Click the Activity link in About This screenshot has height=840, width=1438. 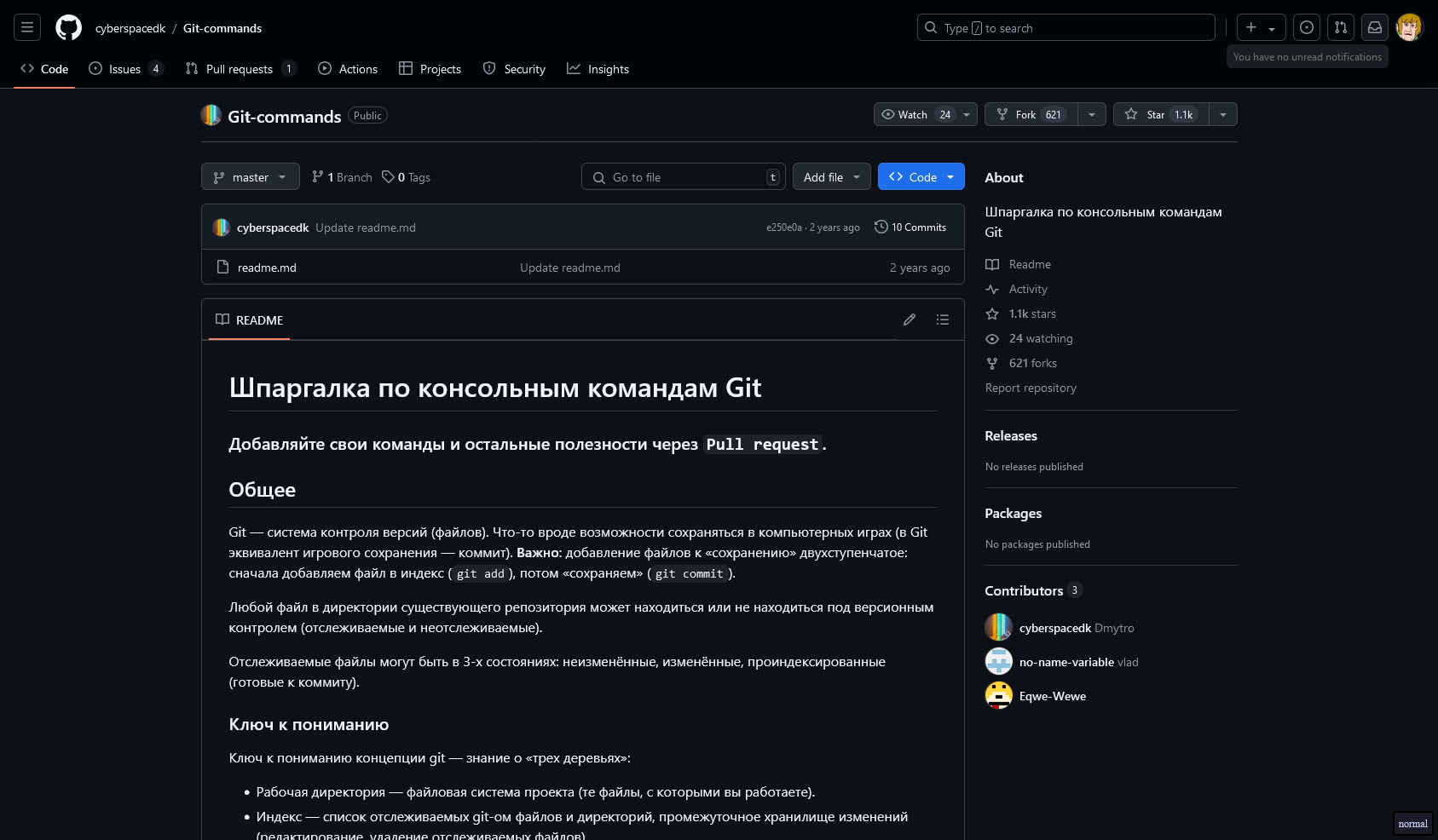(x=1028, y=289)
